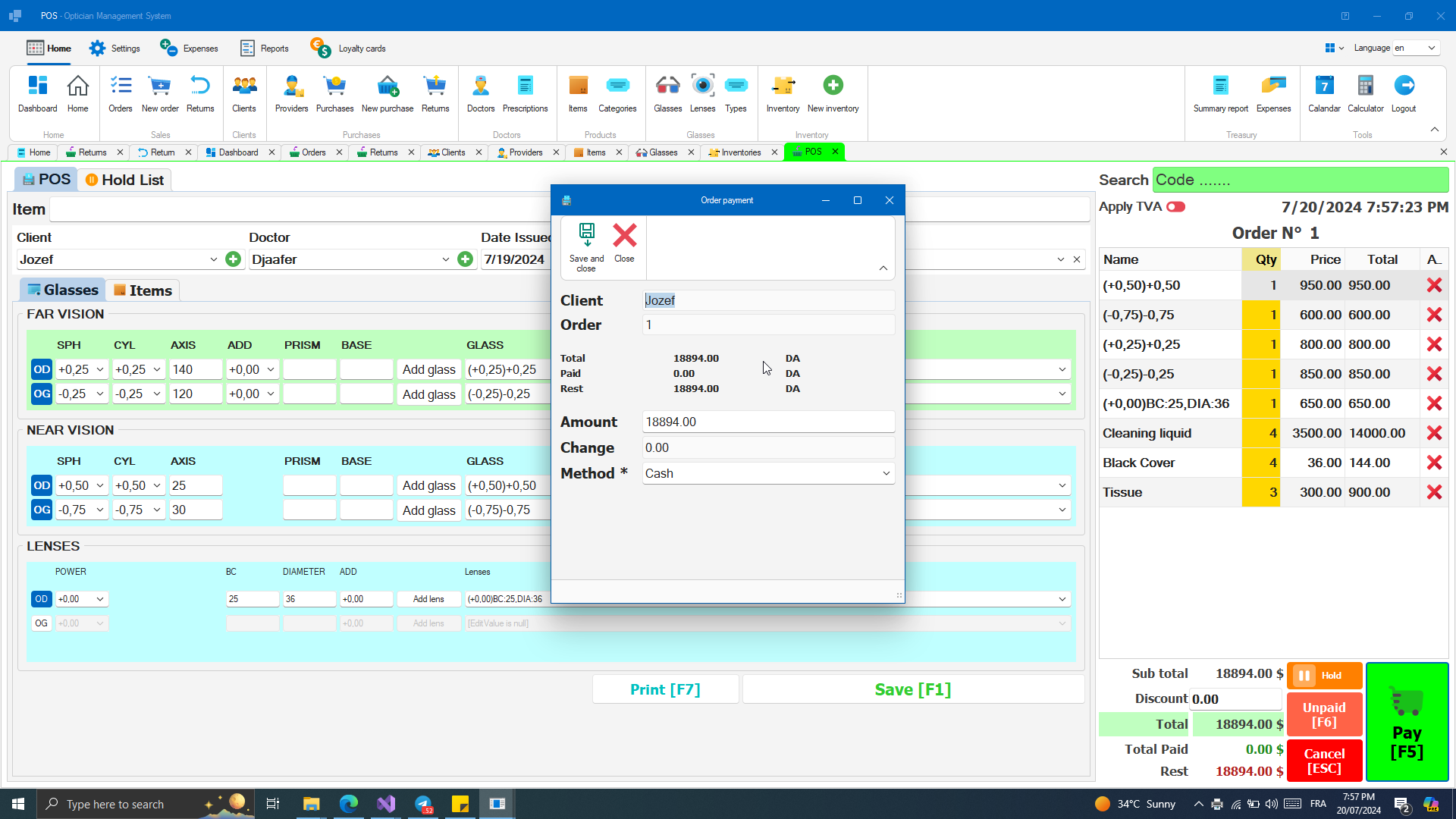Open the Language selector dropdown
Viewport: 1456px width, 819px height.
point(1417,47)
